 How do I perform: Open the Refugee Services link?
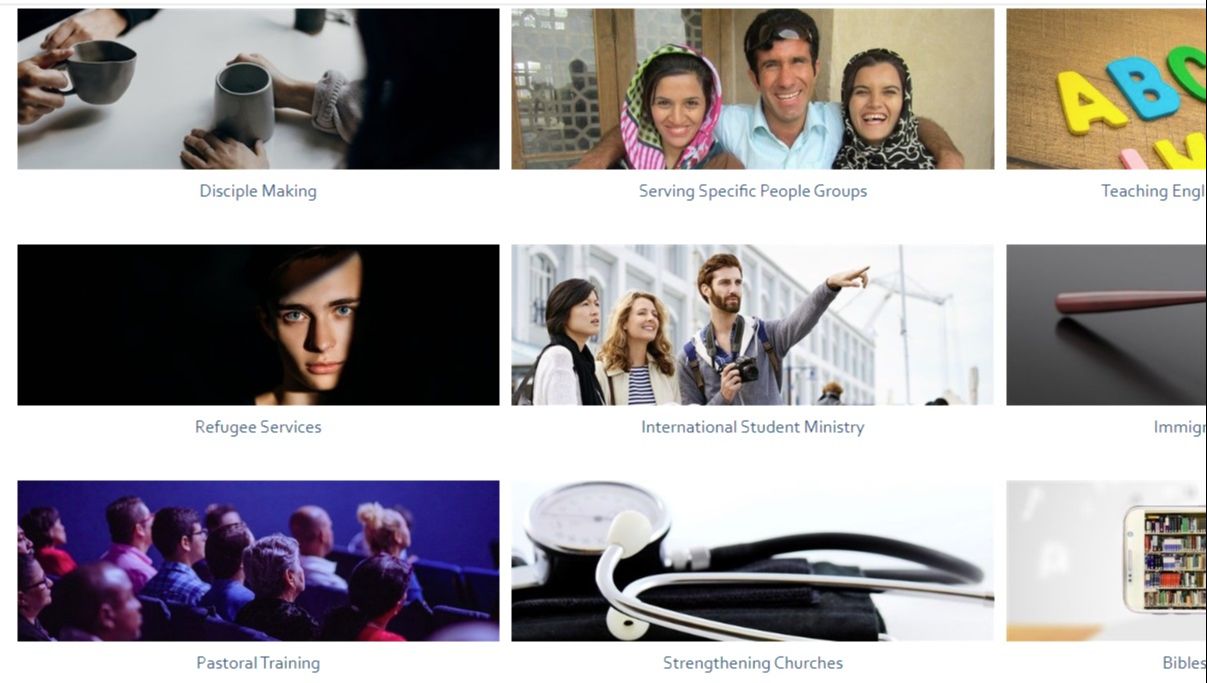(x=258, y=427)
